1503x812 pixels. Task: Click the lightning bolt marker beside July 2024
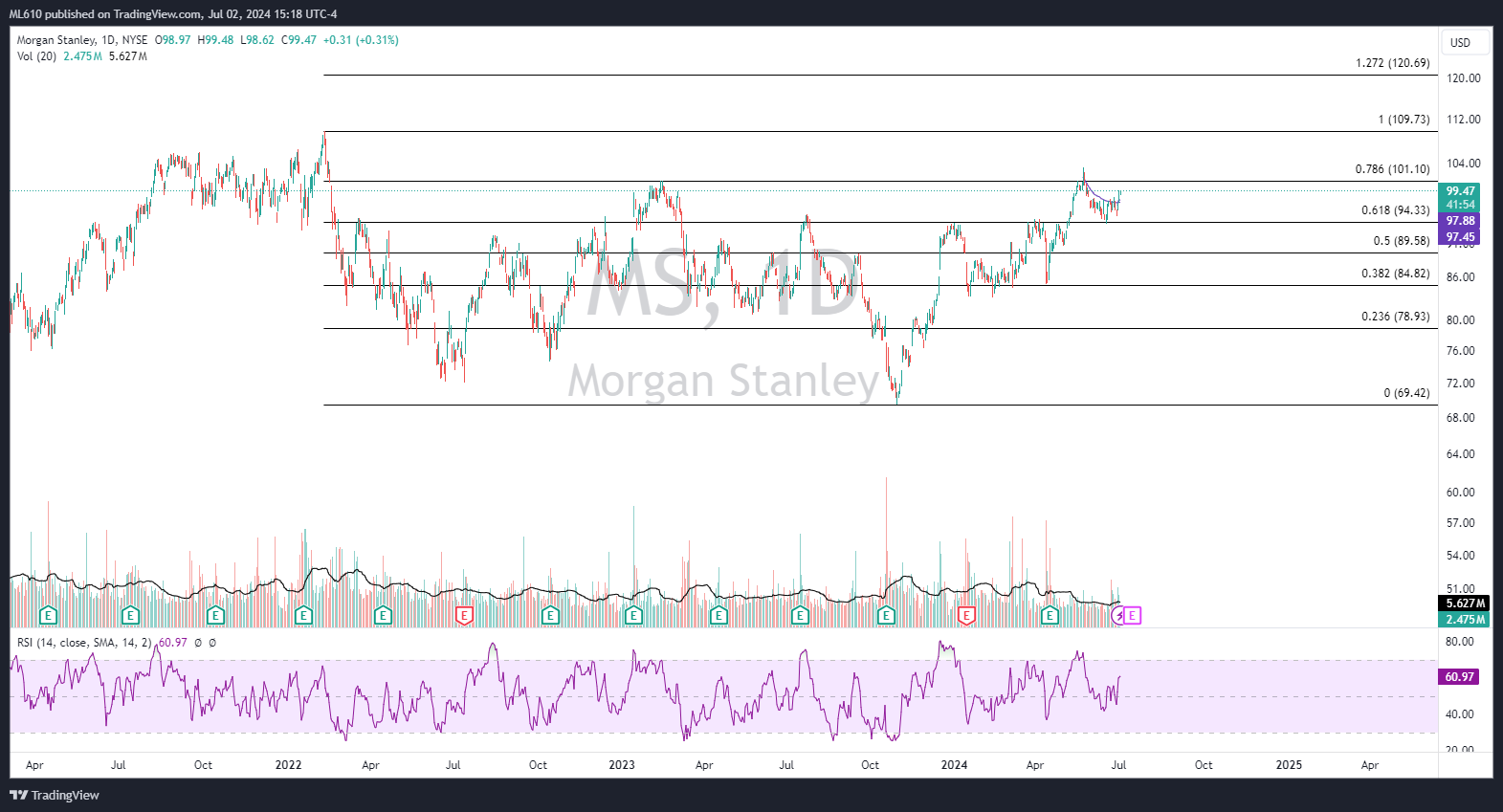[x=1118, y=615]
